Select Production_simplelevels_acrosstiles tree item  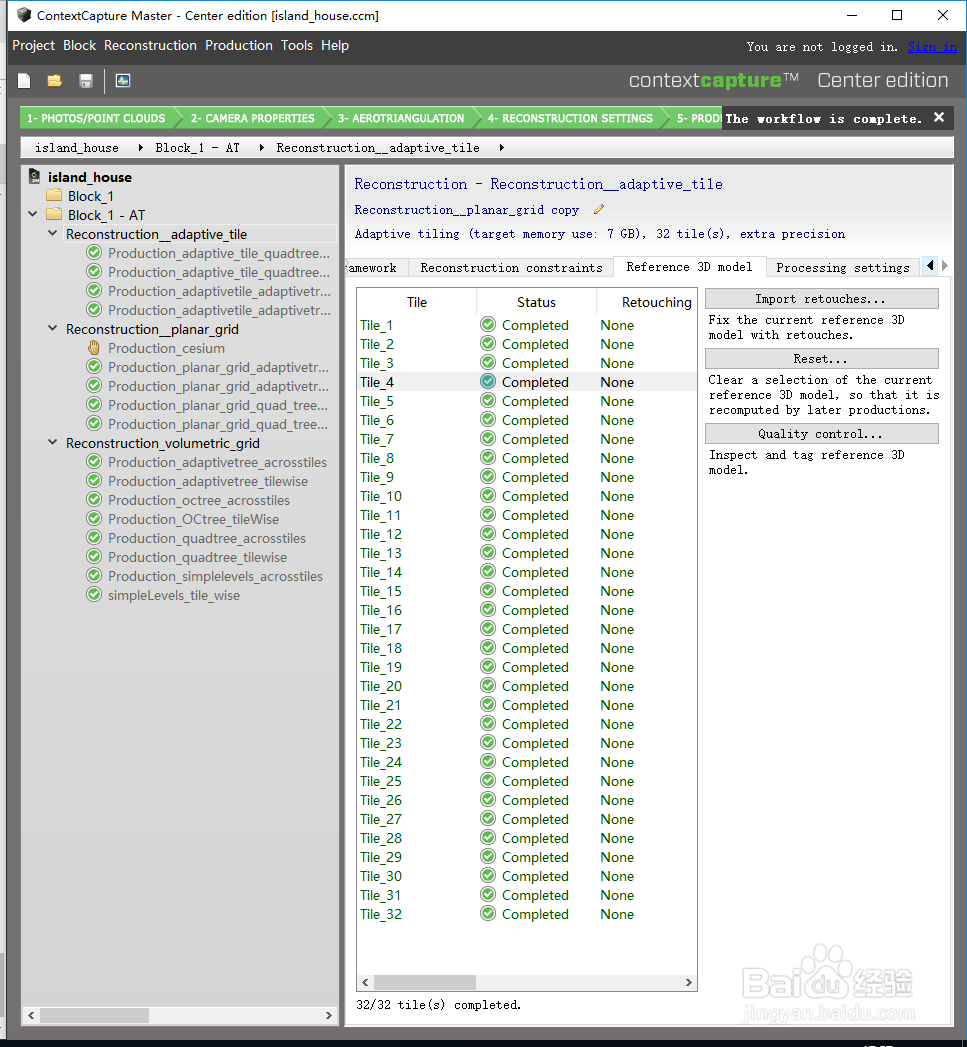(x=215, y=576)
